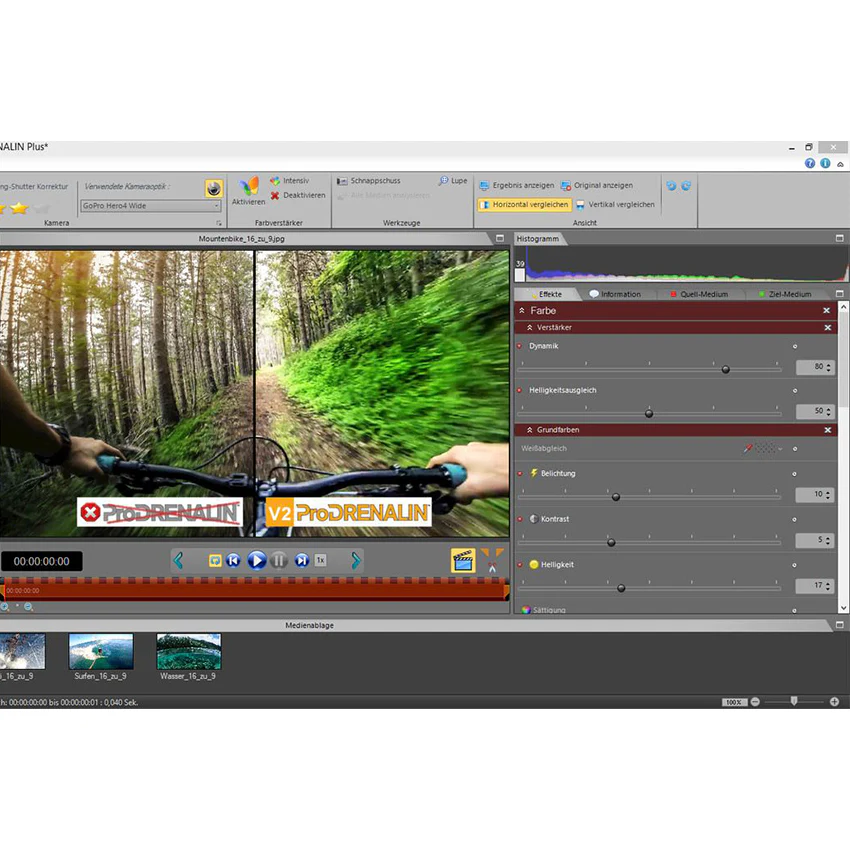Switch to the Effekte tab
This screenshot has width=850, height=850.
point(548,294)
